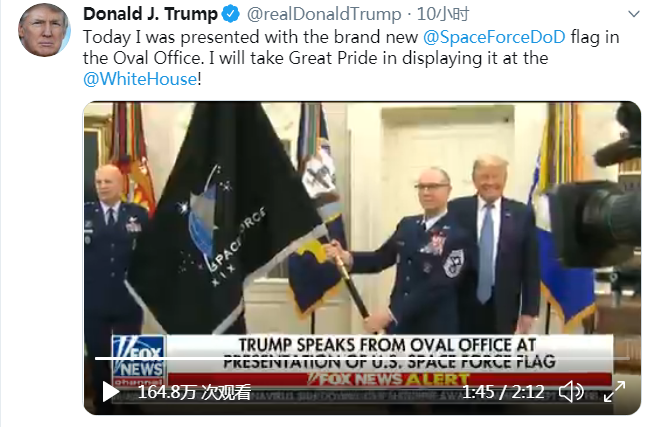This screenshot has width=656, height=427.
Task: Click the 1:45 / 2:12 time display
Action: tap(503, 392)
